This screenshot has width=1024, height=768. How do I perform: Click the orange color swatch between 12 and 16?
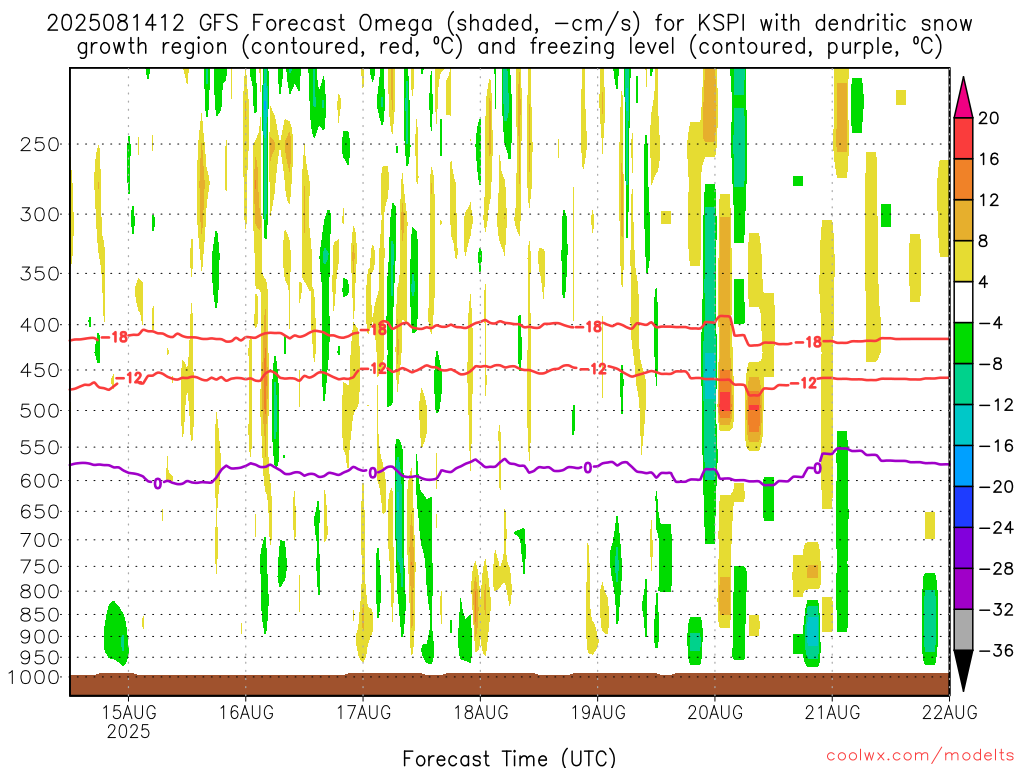click(963, 179)
